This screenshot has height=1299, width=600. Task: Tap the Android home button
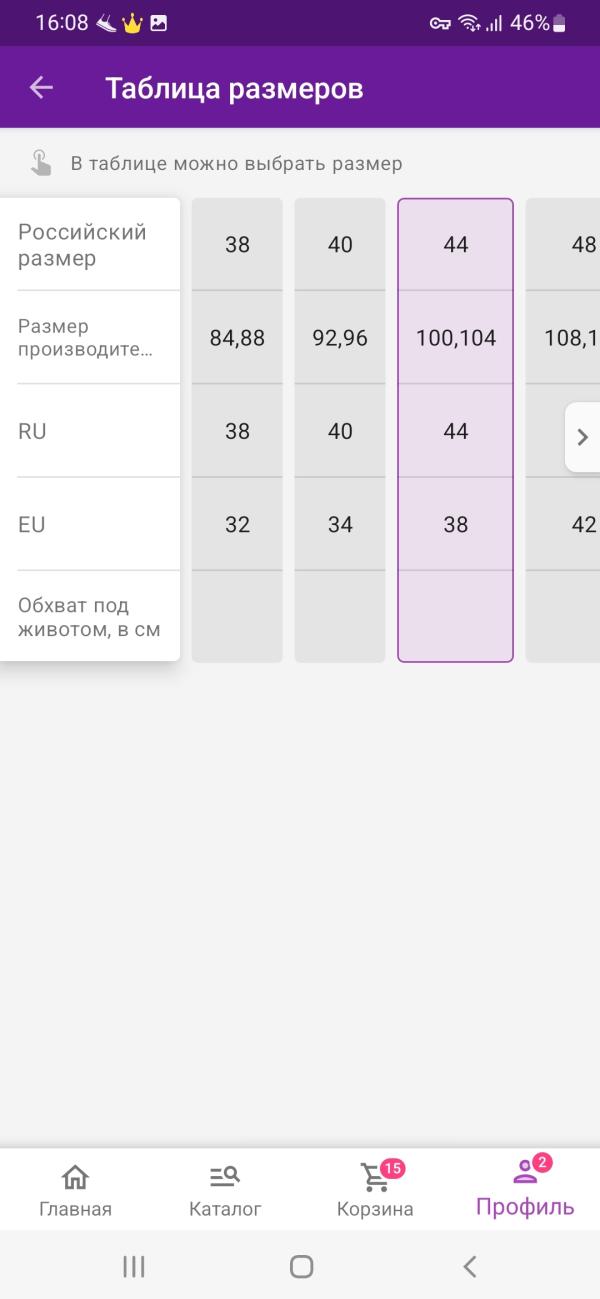pos(301,1266)
